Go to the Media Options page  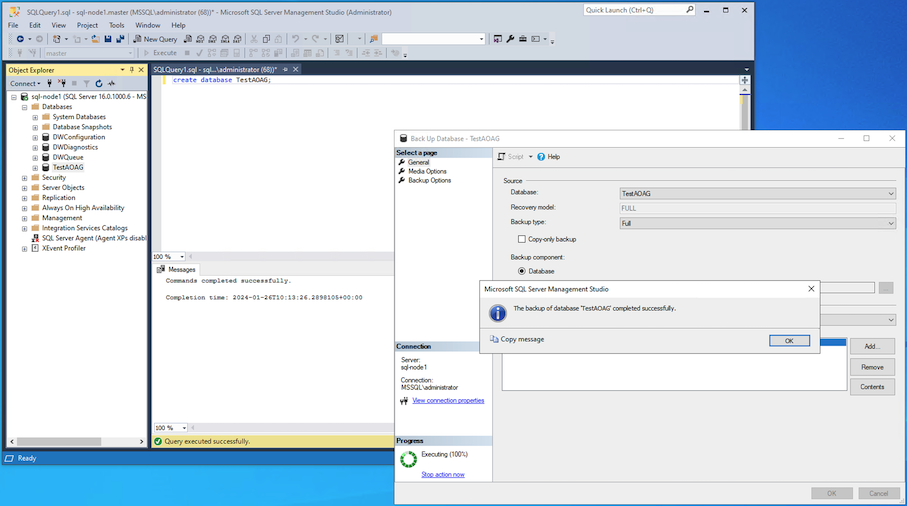[427, 171]
